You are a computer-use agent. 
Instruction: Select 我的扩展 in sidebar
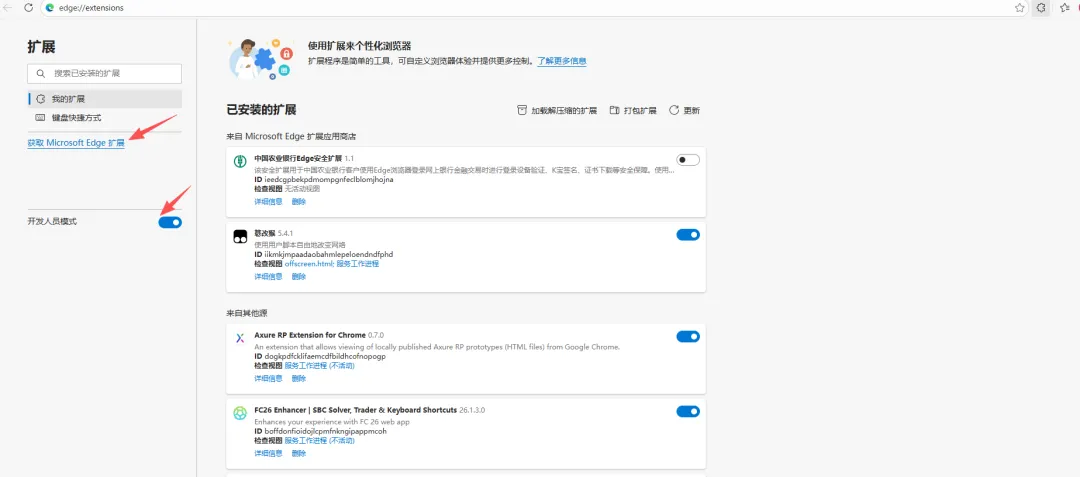(x=105, y=99)
